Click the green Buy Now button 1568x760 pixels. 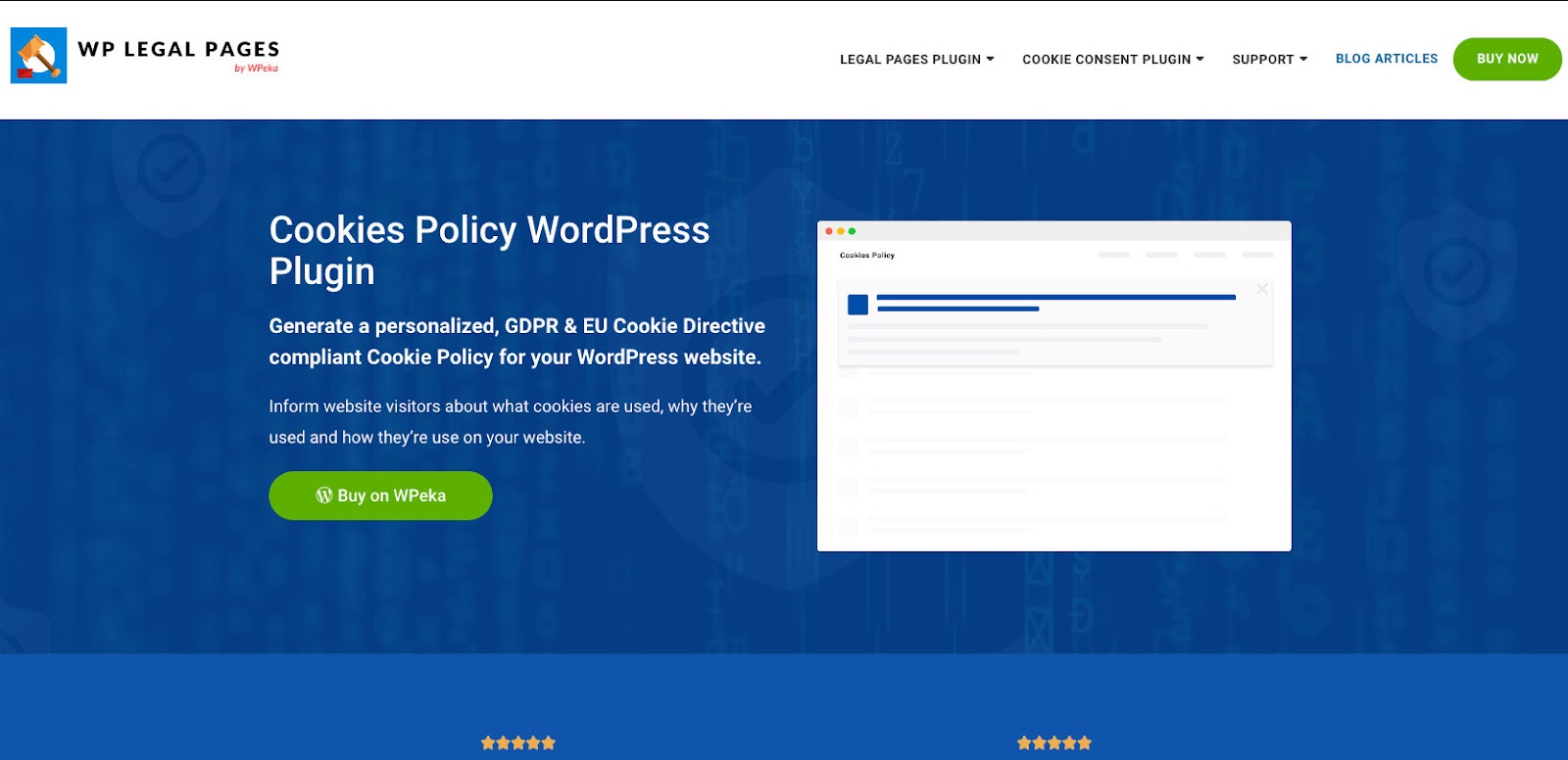pyautogui.click(x=1507, y=59)
